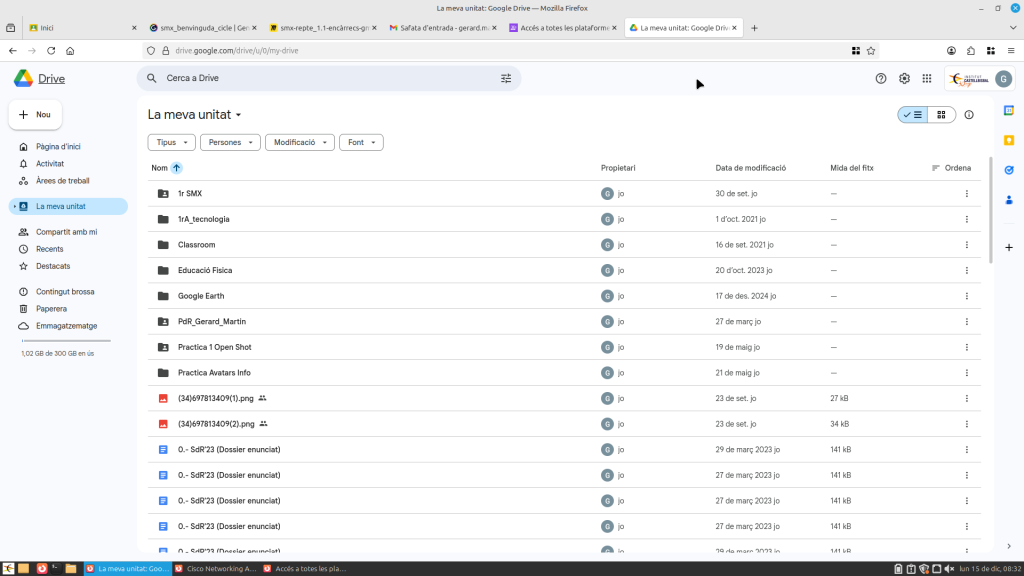Click the advanced search options icon
1024x576 pixels.
pyautogui.click(x=506, y=78)
